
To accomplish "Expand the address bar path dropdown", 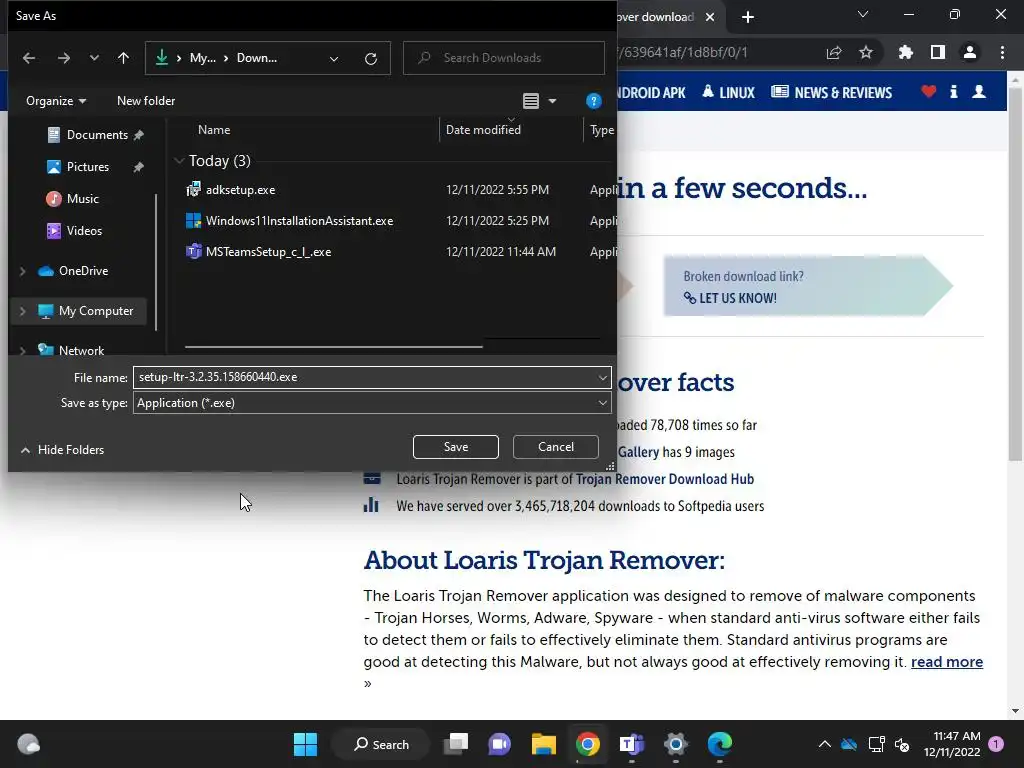I will (x=334, y=59).
